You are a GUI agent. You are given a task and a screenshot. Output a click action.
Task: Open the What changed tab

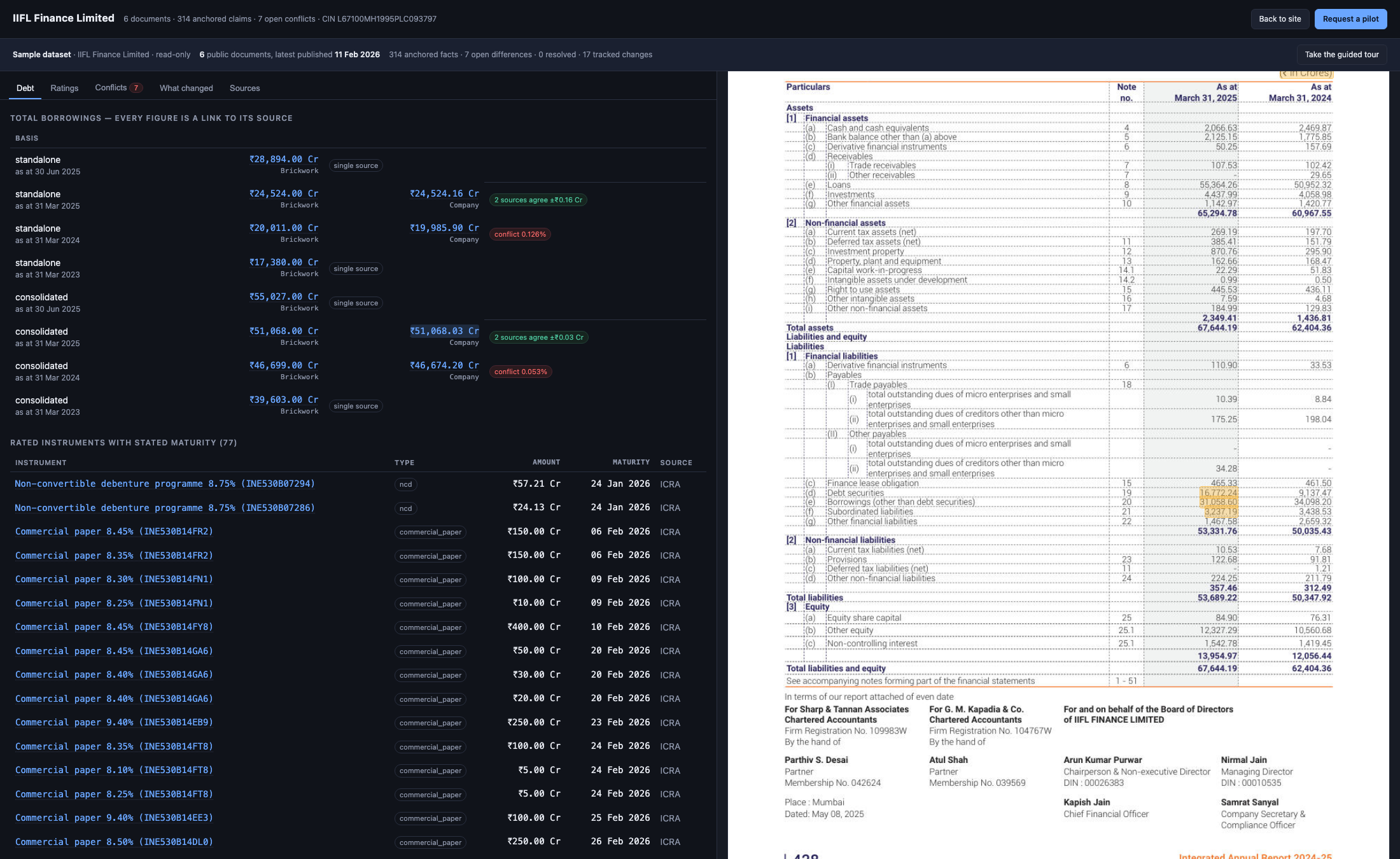(186, 88)
